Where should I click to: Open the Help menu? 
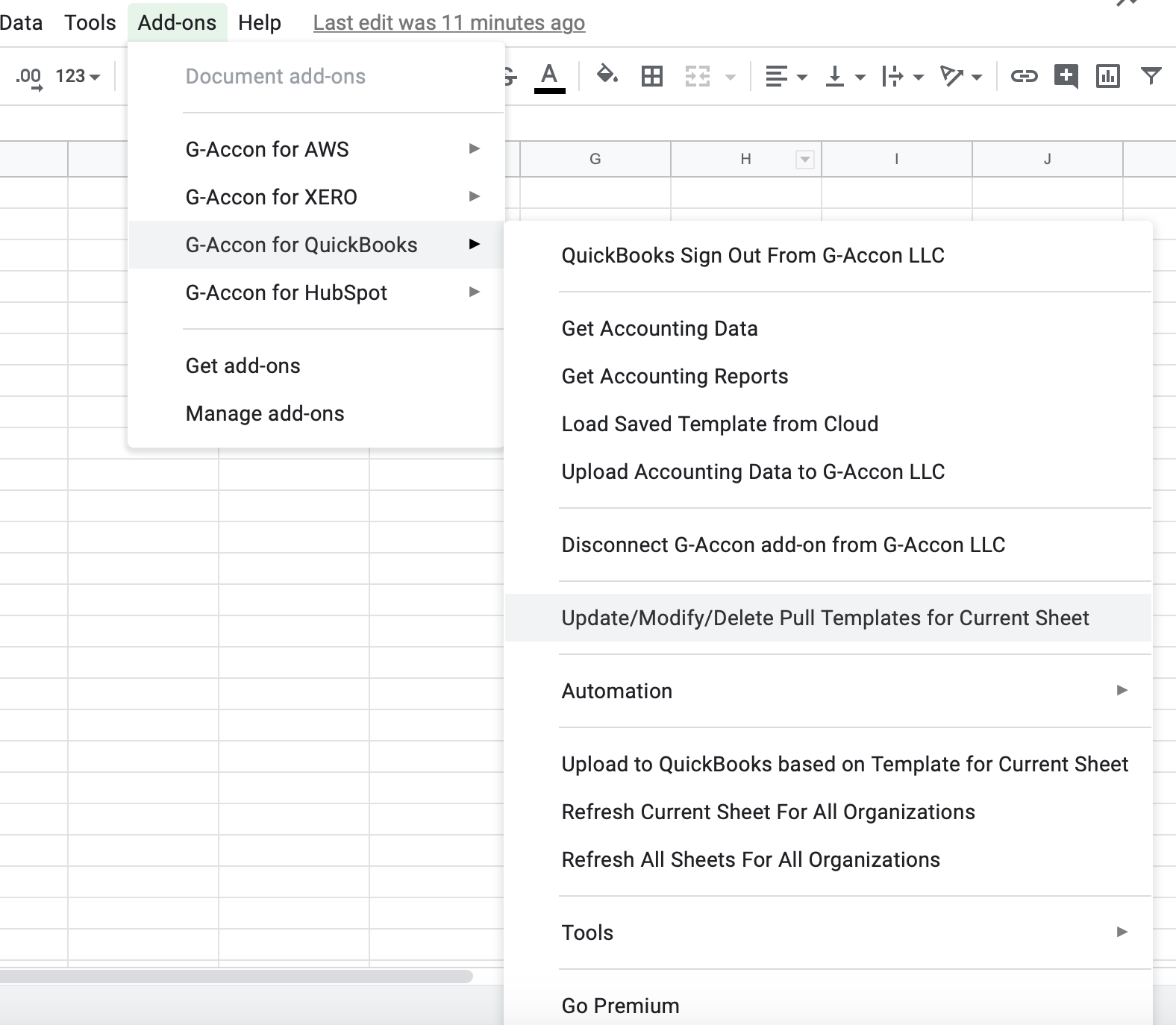pos(260,22)
